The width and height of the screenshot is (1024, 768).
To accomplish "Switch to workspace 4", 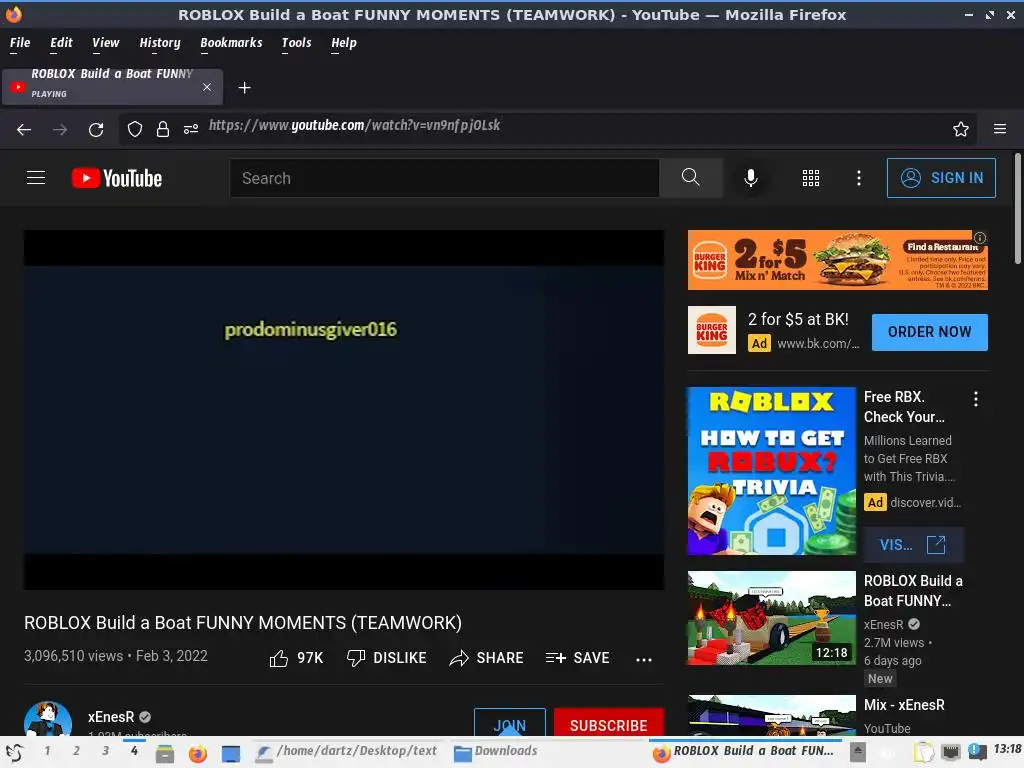I will 134,751.
